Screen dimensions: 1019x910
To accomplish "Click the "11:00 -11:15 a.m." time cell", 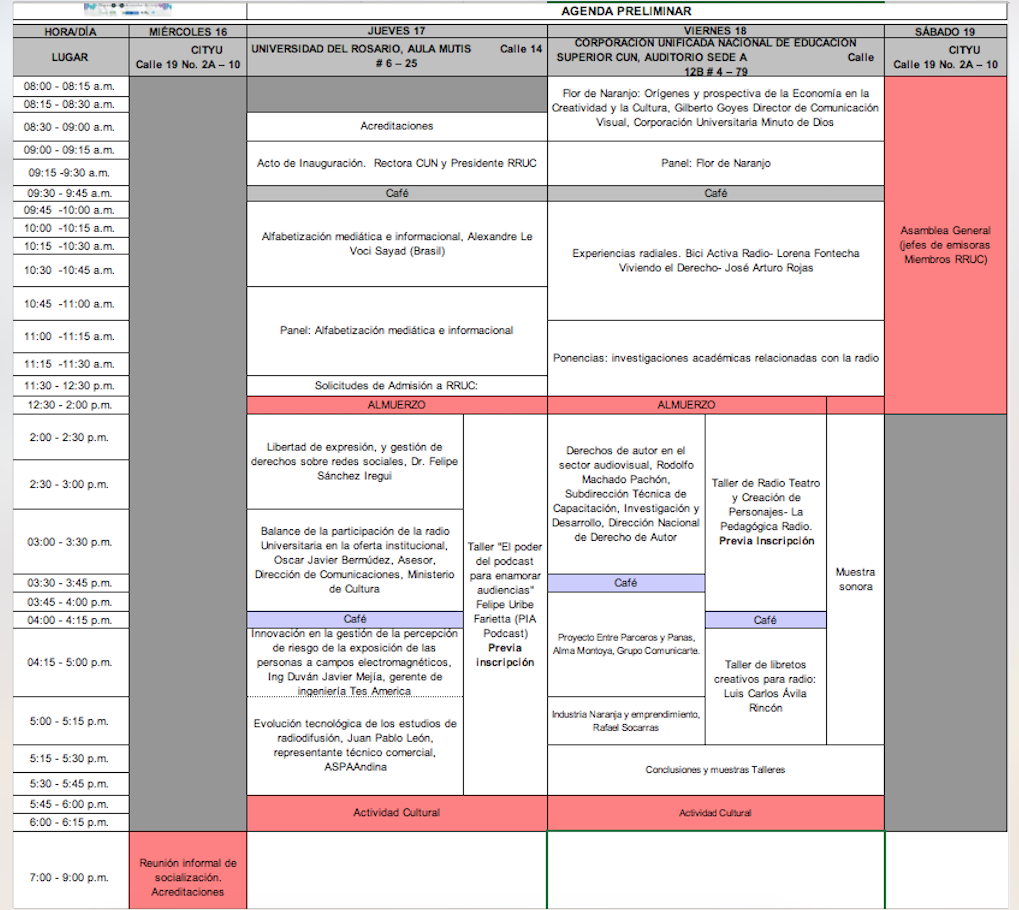I will 70,337.
